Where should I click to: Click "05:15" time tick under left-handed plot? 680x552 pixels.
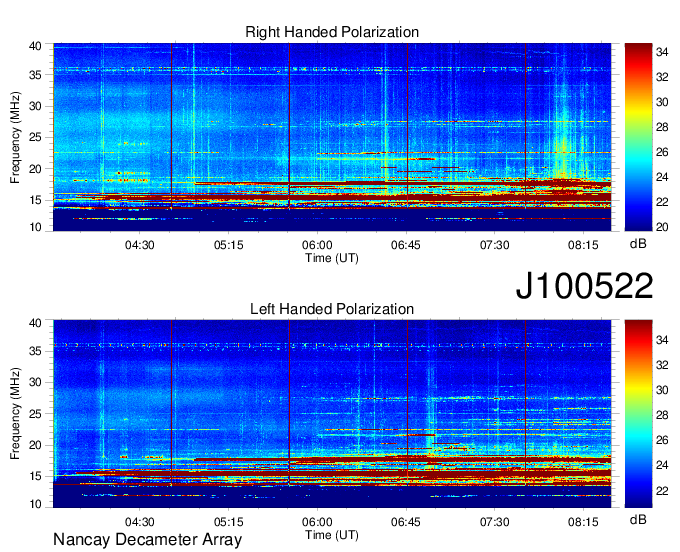(229, 522)
